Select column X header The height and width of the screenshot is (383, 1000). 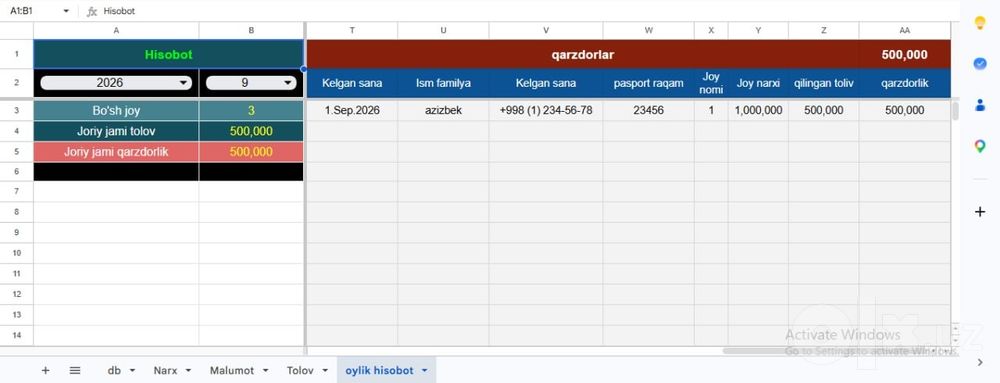tap(711, 30)
